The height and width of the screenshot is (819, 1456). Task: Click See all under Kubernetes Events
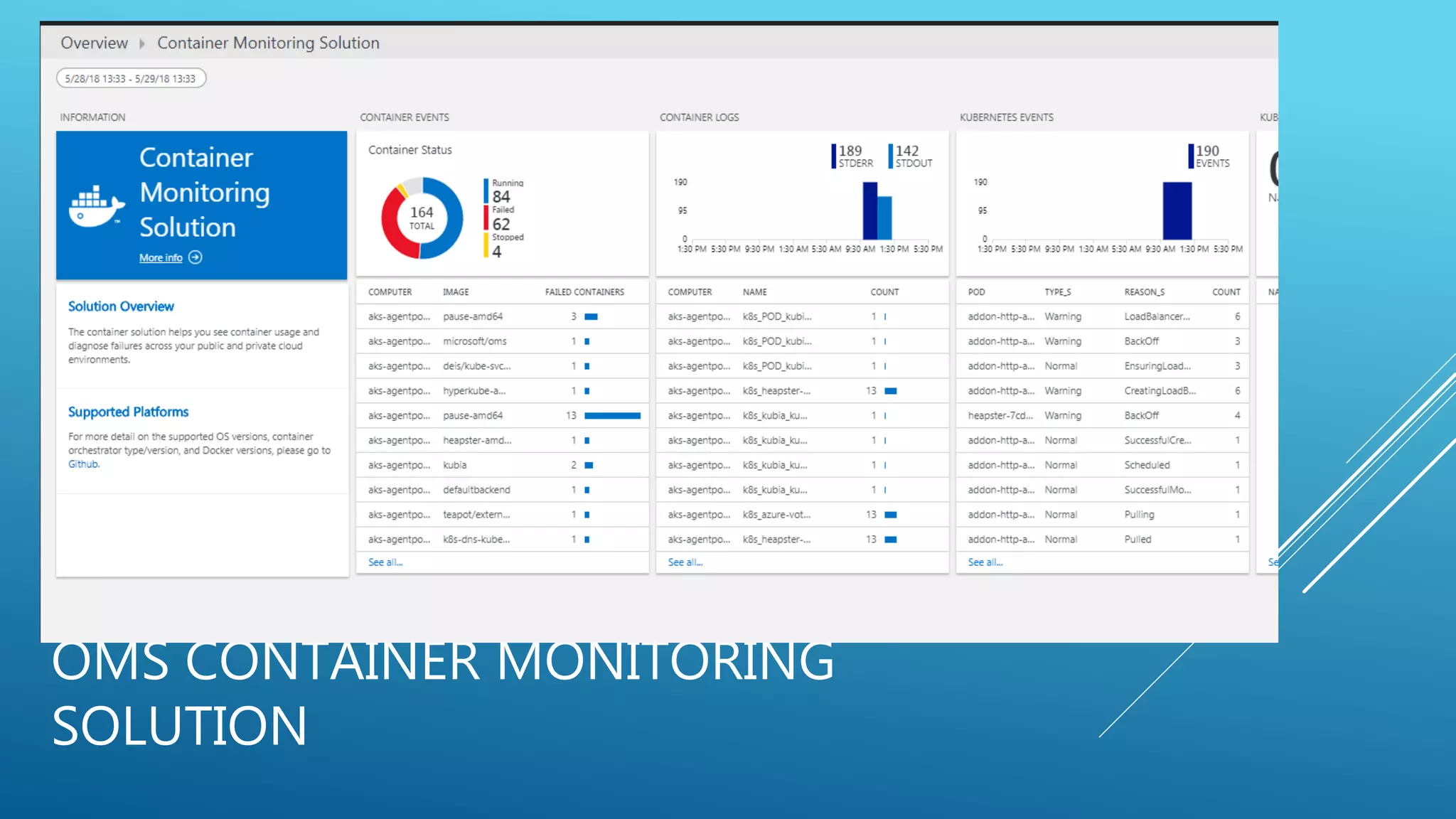coord(985,562)
